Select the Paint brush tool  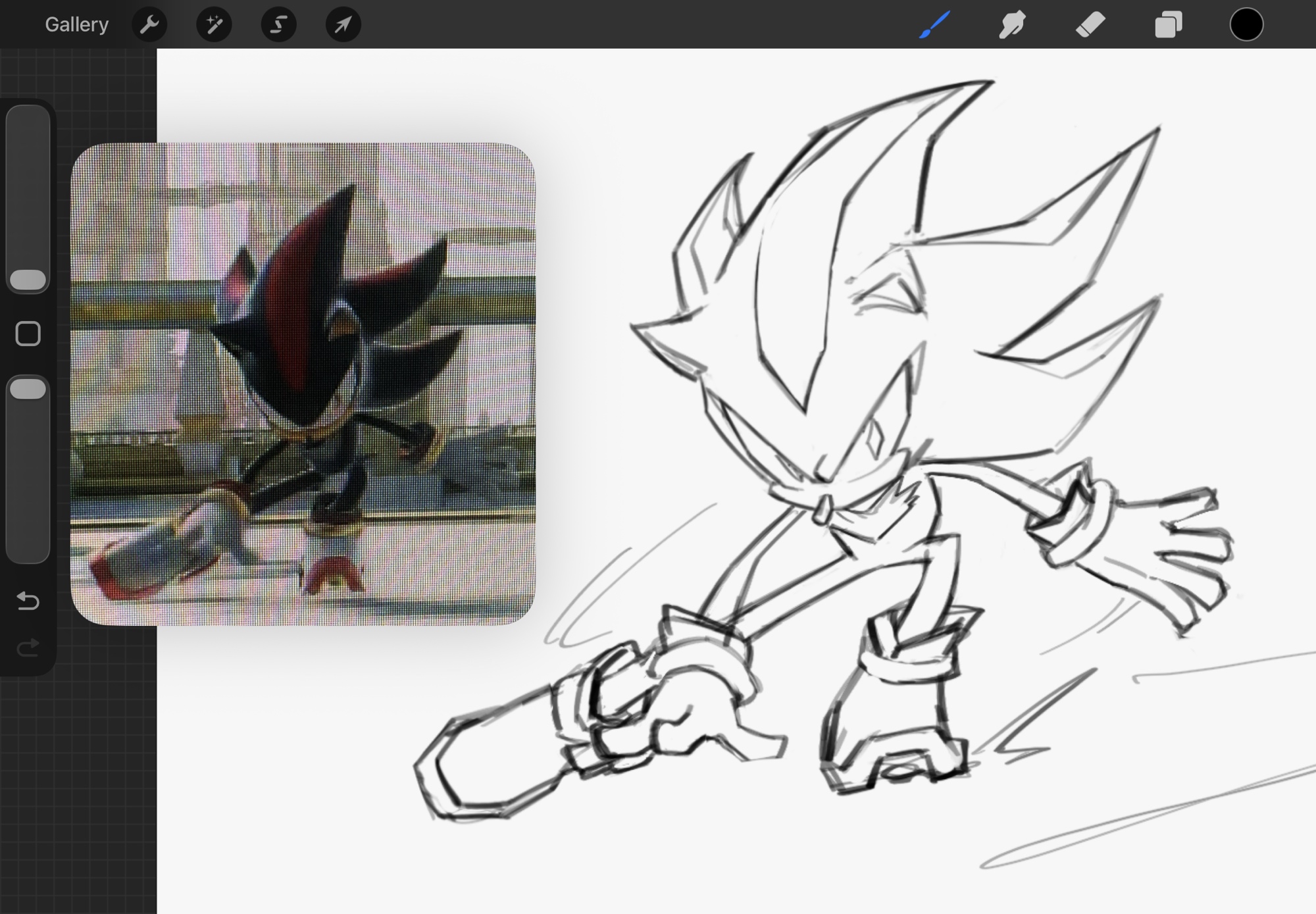tap(934, 25)
